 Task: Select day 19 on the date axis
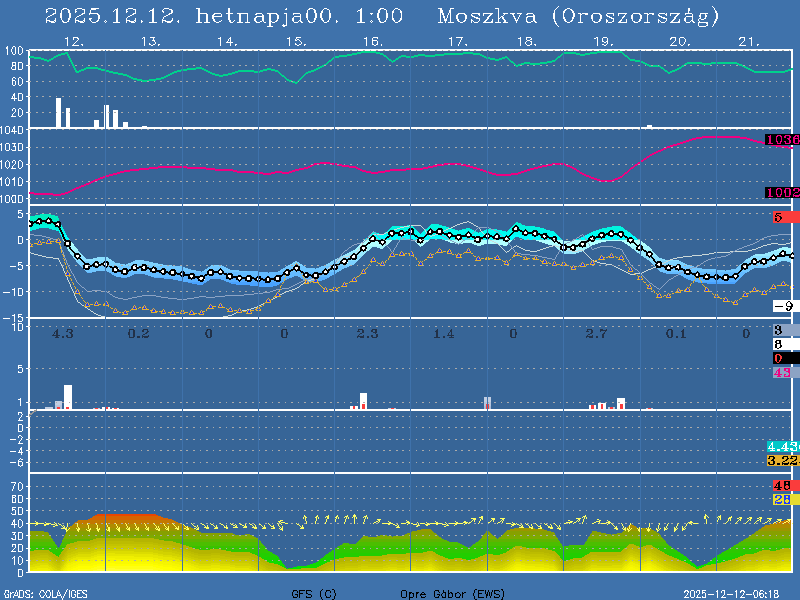[603, 42]
